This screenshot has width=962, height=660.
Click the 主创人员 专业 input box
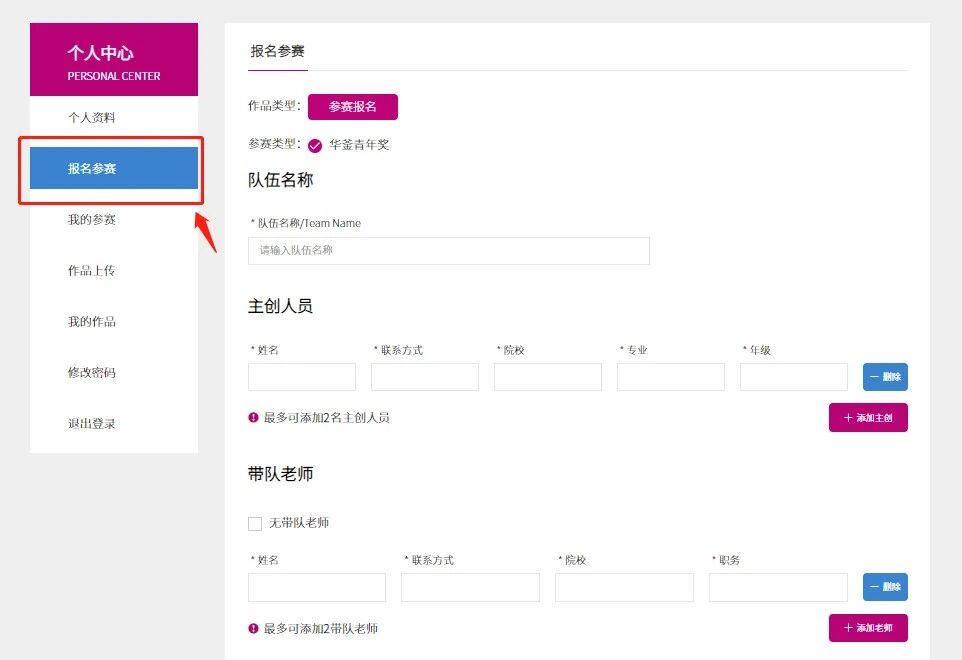coord(670,377)
